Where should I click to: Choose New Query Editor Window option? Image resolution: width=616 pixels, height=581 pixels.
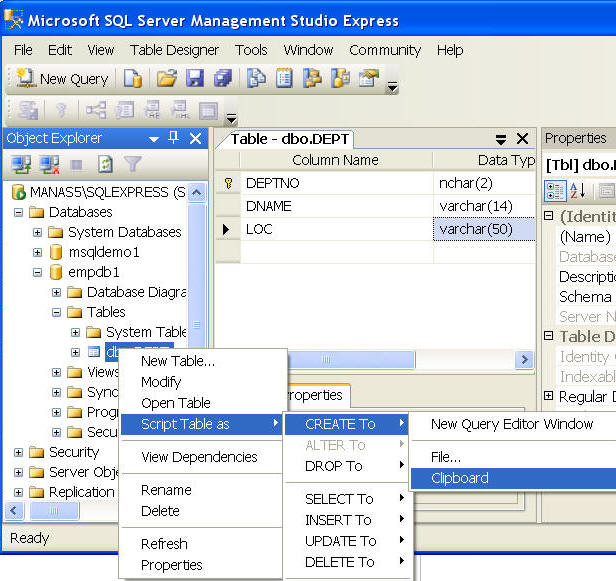pos(513,424)
